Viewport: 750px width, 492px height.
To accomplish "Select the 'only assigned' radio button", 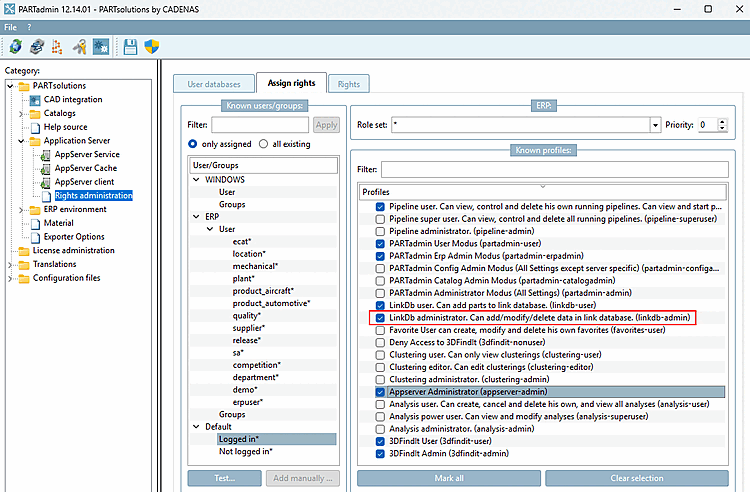I will pos(193,144).
